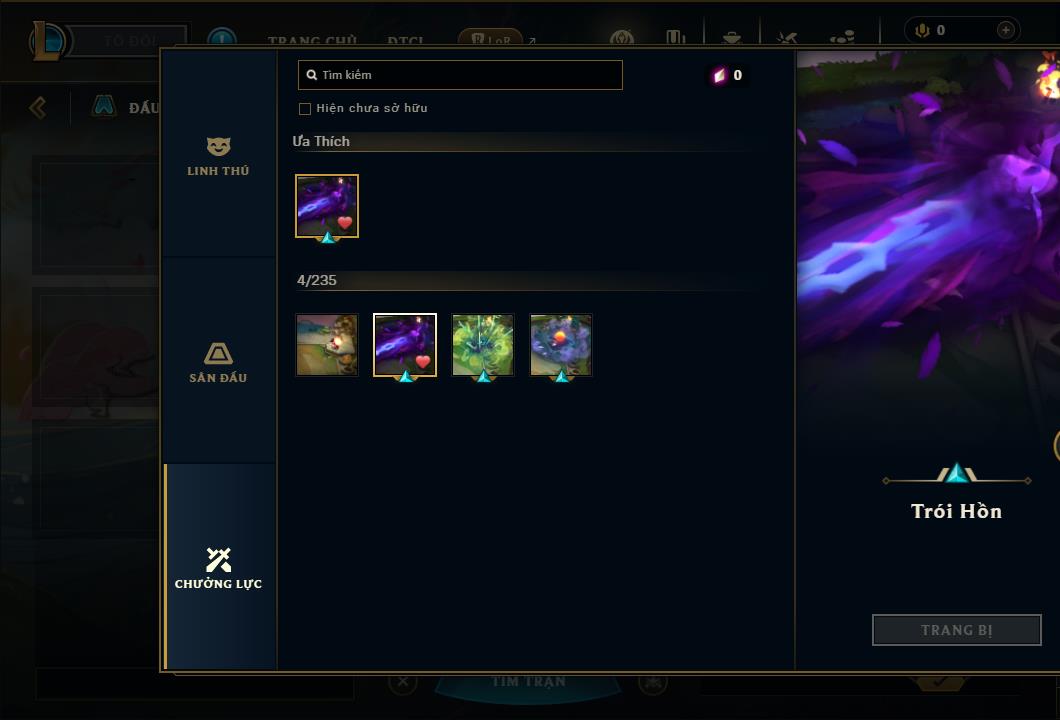The width and height of the screenshot is (1060, 720).
Task: Focus the Tìm kiếm search field
Action: (x=460, y=75)
